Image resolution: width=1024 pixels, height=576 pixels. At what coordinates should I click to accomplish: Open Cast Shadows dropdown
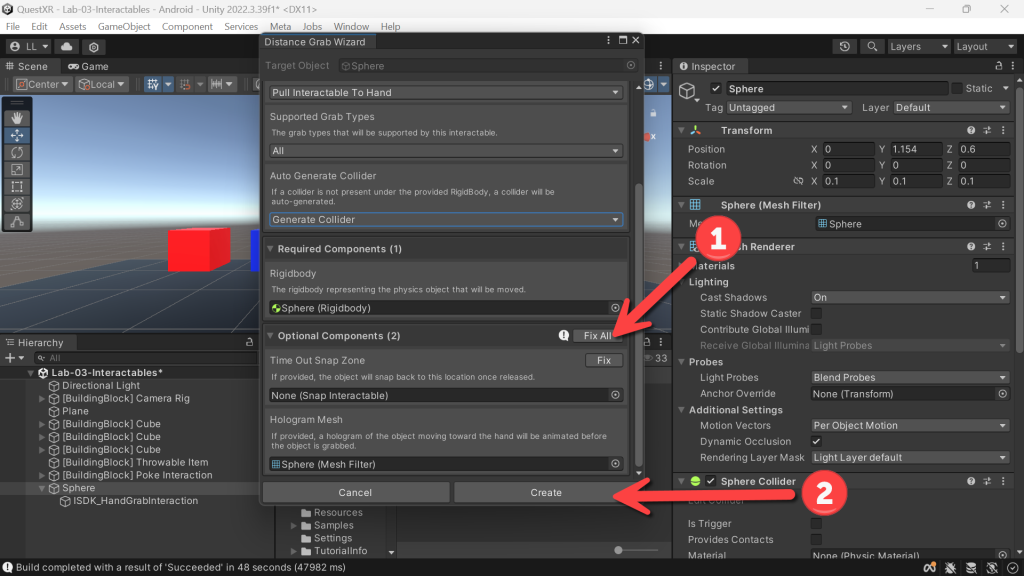pyautogui.click(x=909, y=298)
